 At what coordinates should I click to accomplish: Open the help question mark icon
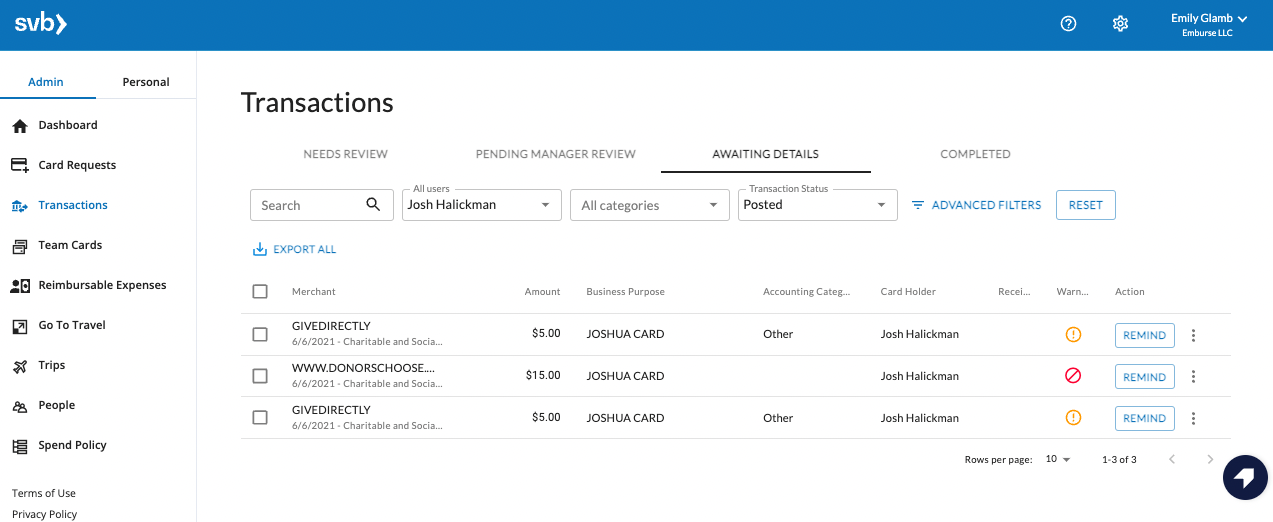pos(1068,23)
